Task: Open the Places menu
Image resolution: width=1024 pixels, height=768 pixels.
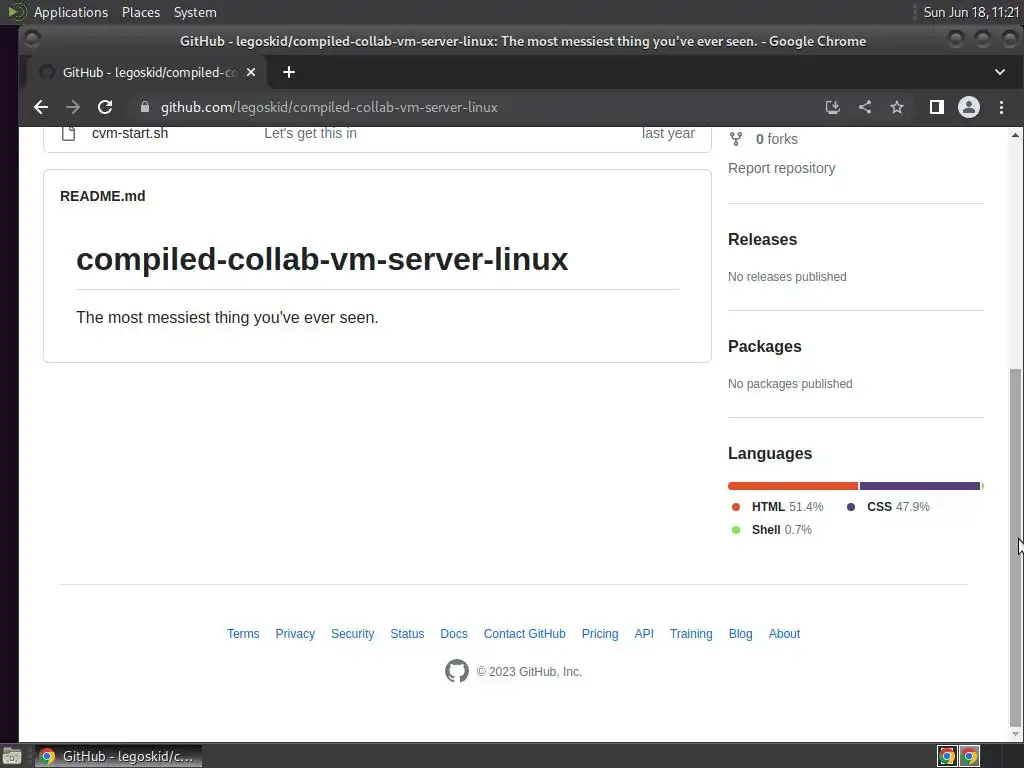Action: coord(140,12)
